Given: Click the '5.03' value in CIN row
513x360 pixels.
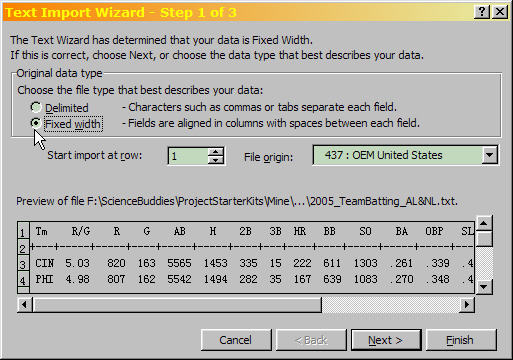Looking at the screenshot, I should [x=77, y=263].
